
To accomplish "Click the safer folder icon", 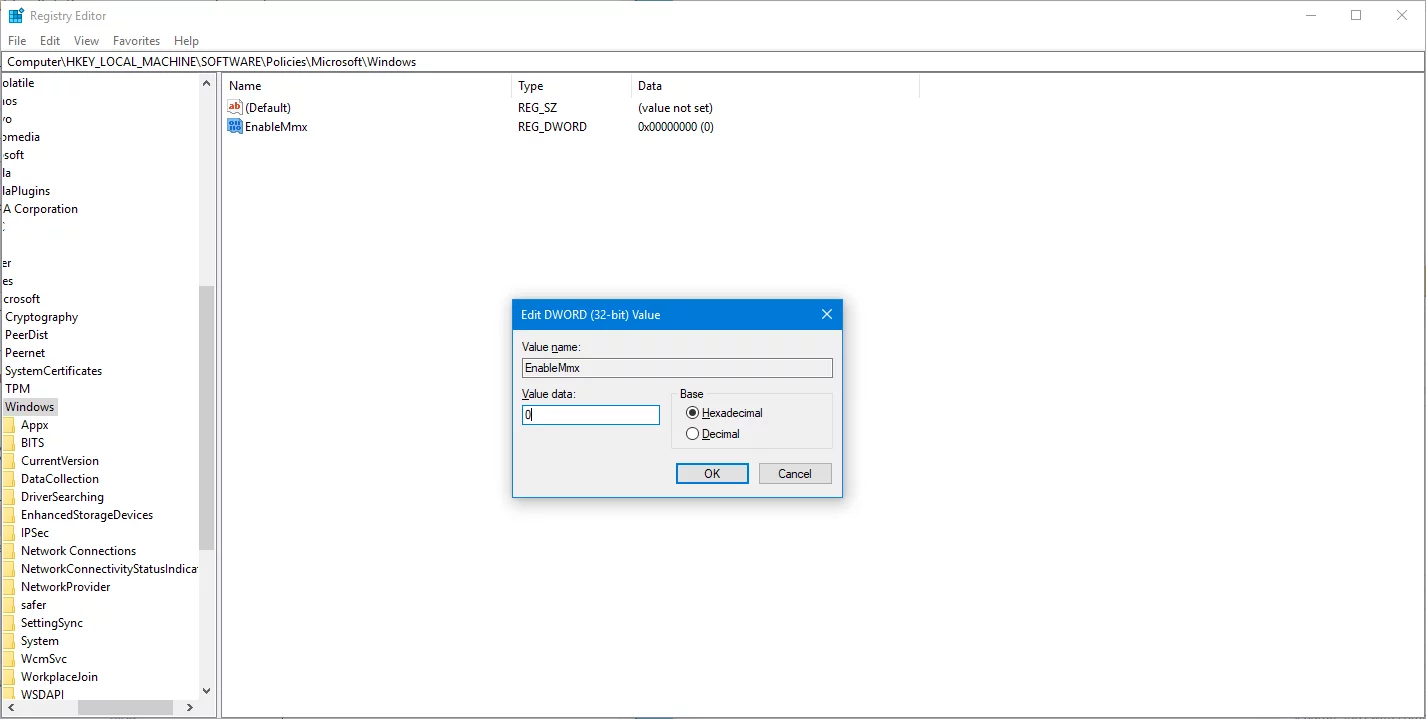I will (8, 605).
